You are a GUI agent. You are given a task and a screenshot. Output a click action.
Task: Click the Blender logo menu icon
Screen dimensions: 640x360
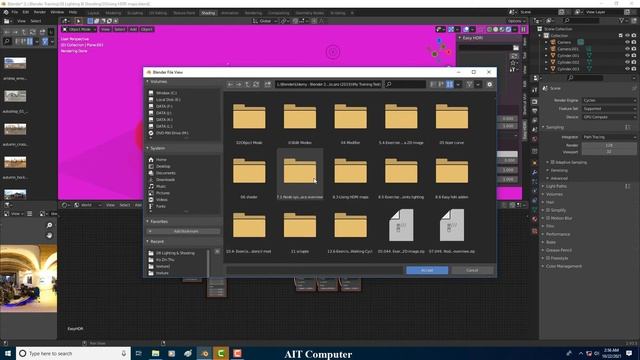click(x=6, y=12)
